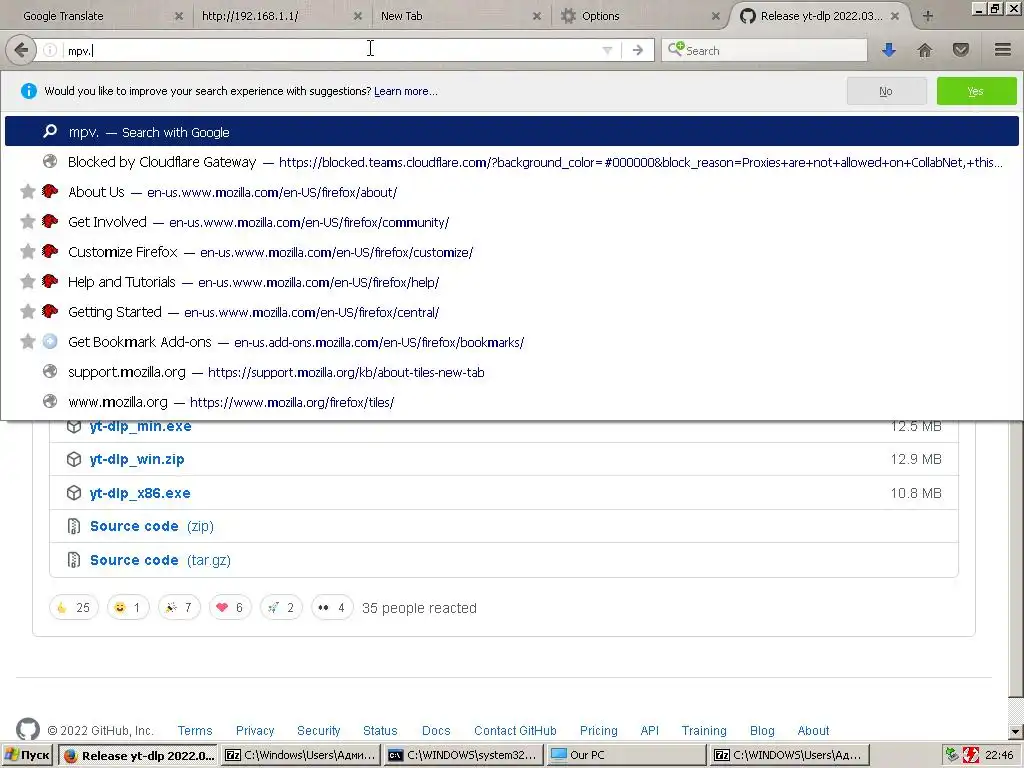Download yt-dlp_win.zip asset

click(137, 460)
